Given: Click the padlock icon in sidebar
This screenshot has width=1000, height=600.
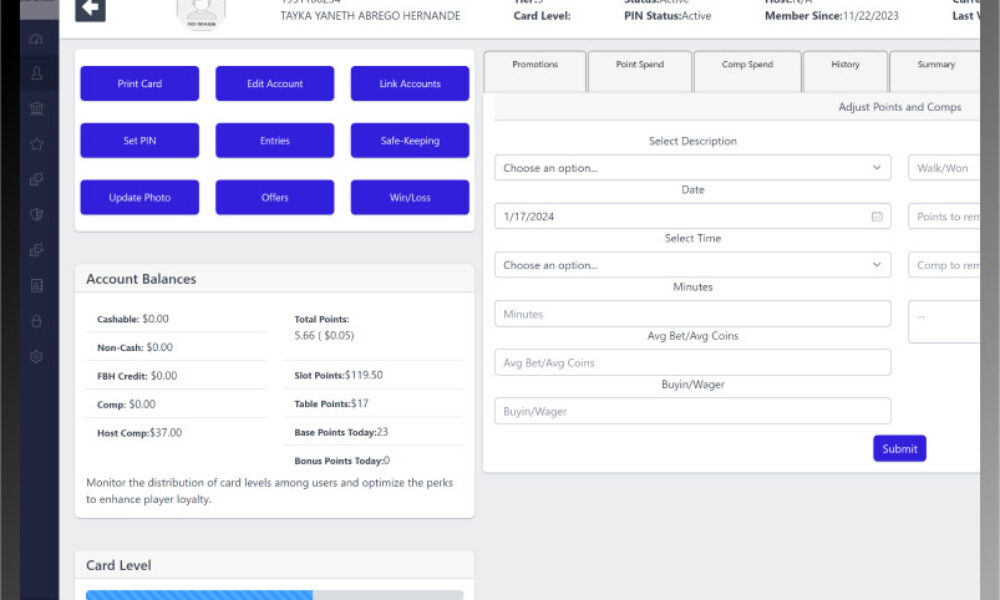Looking at the screenshot, I should click(37, 321).
